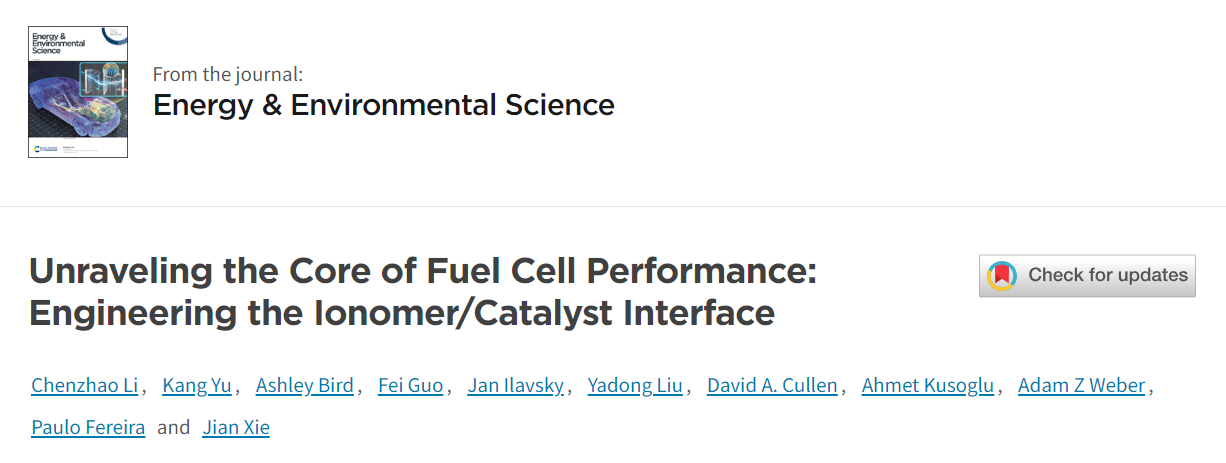View author Ashley Bird's details
1226x463 pixels.
tap(304, 385)
